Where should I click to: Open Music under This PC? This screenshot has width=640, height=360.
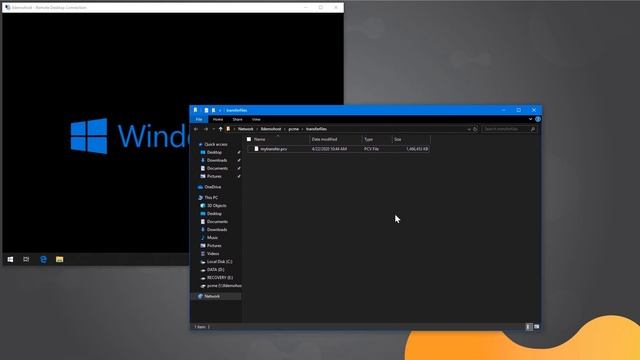pyautogui.click(x=212, y=238)
